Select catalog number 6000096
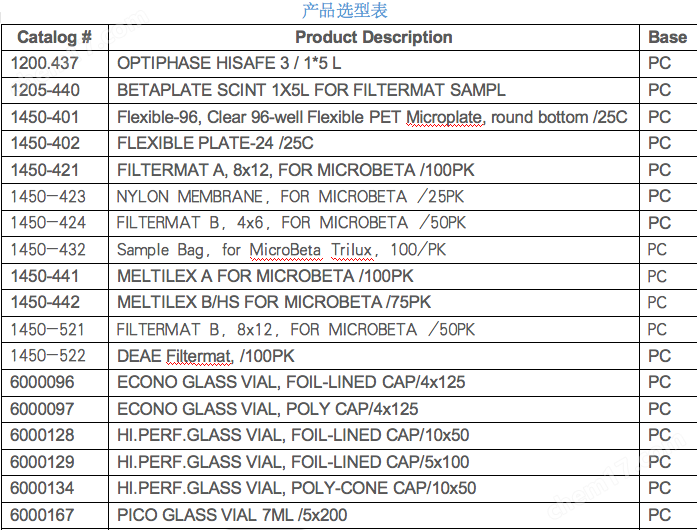 [x=42, y=382]
